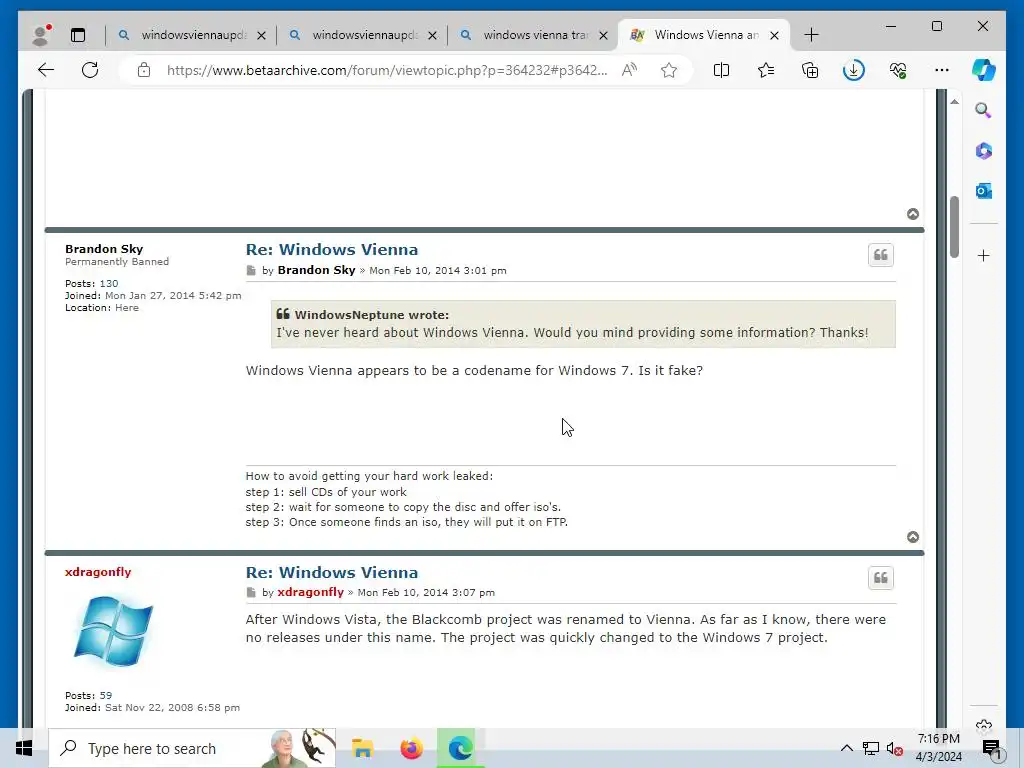Viewport: 1024px width, 768px height.
Task: Open File Explorer from taskbar
Action: pyautogui.click(x=362, y=748)
